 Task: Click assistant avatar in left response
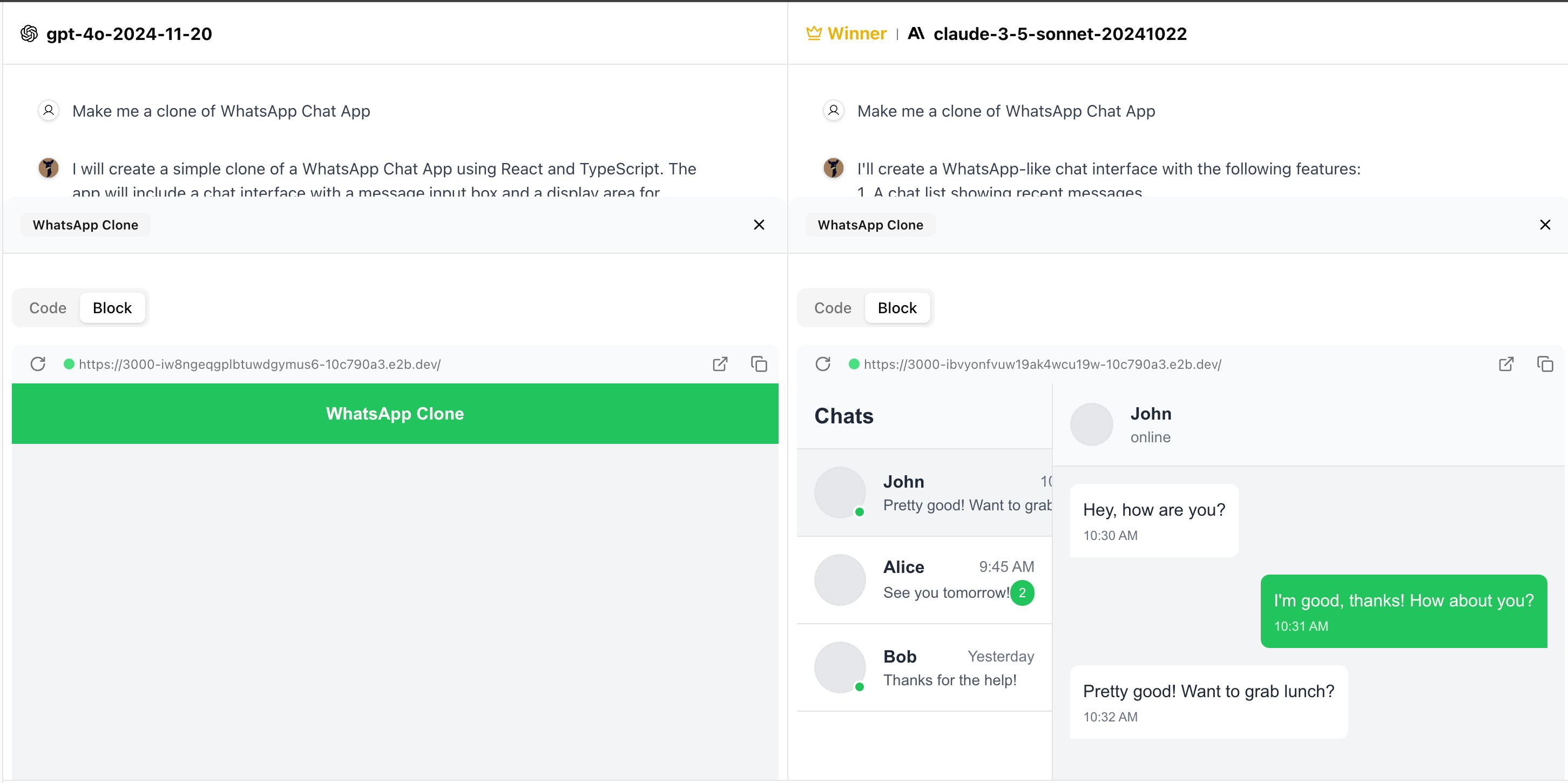point(49,167)
